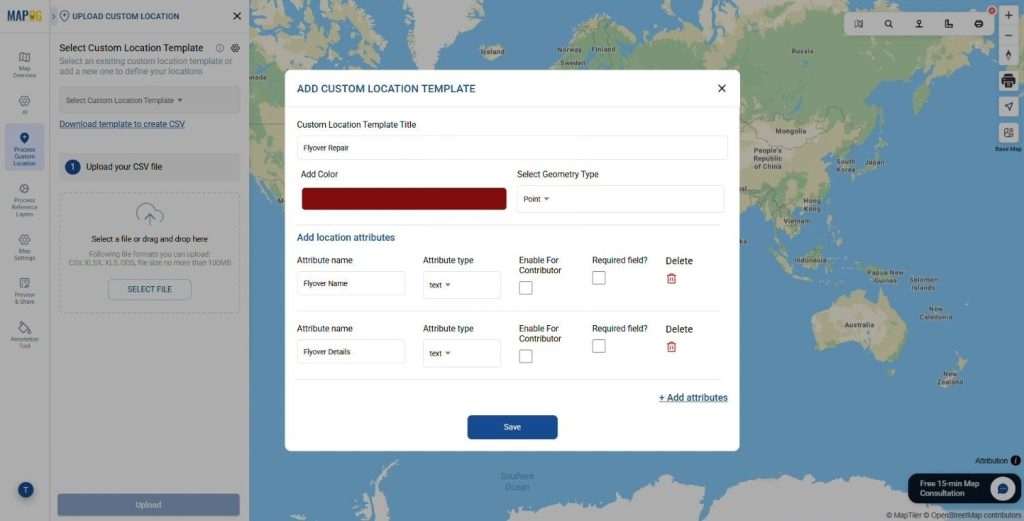Click the pin marker tool in toolbar
Screen dimensions: 1024x521
tap(919, 24)
